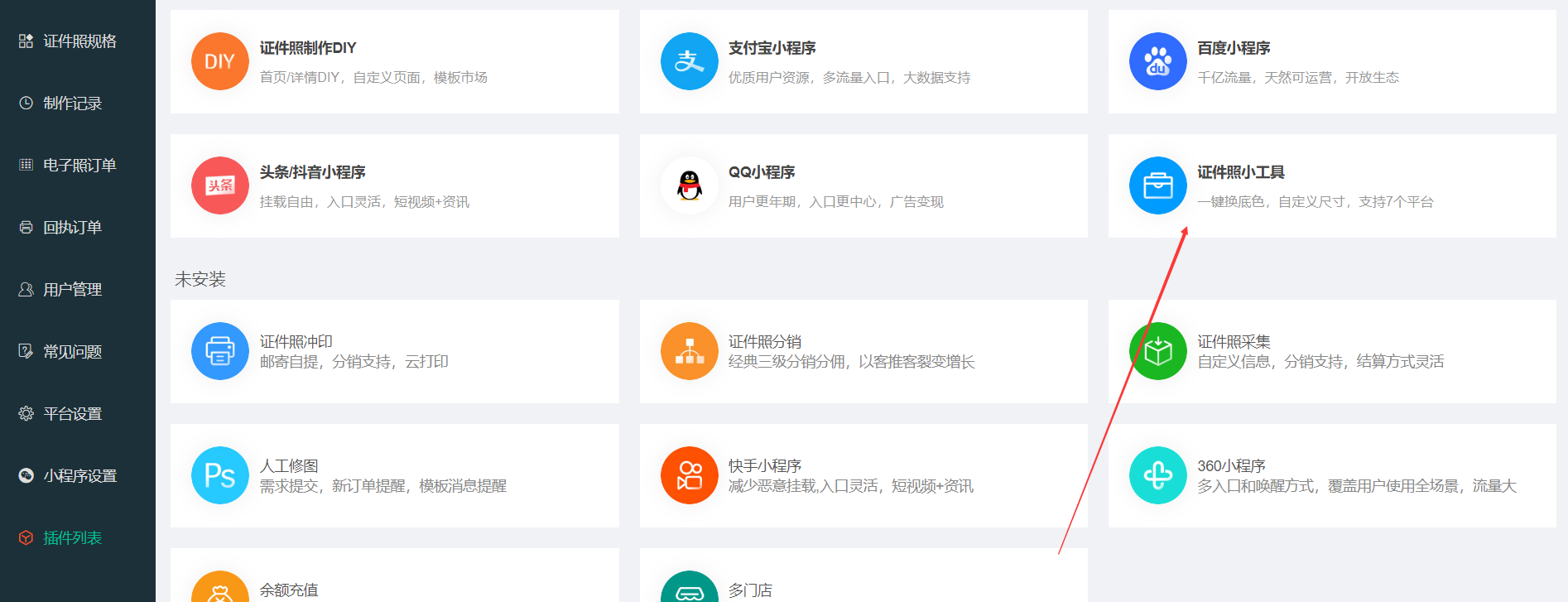
Task: Click the 平台设置 gear icon in sidebar
Action: coord(26,413)
